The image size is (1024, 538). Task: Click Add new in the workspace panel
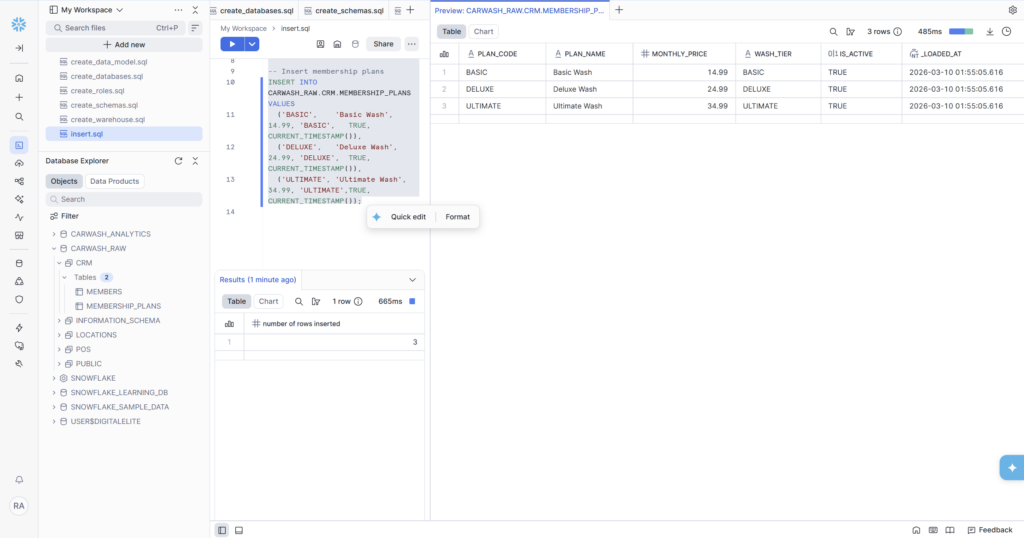tap(124, 45)
